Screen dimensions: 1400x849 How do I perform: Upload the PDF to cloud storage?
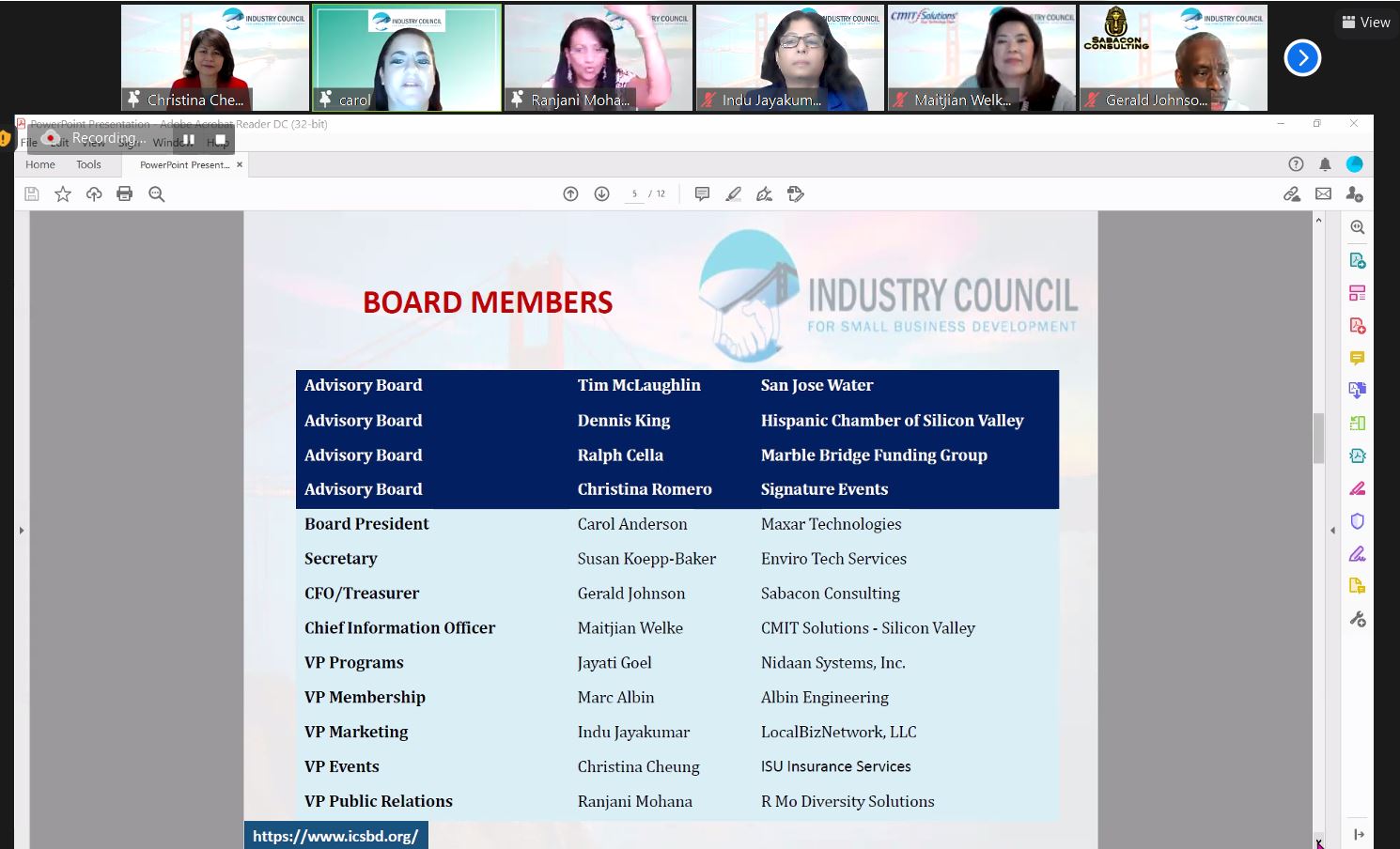pyautogui.click(x=94, y=193)
